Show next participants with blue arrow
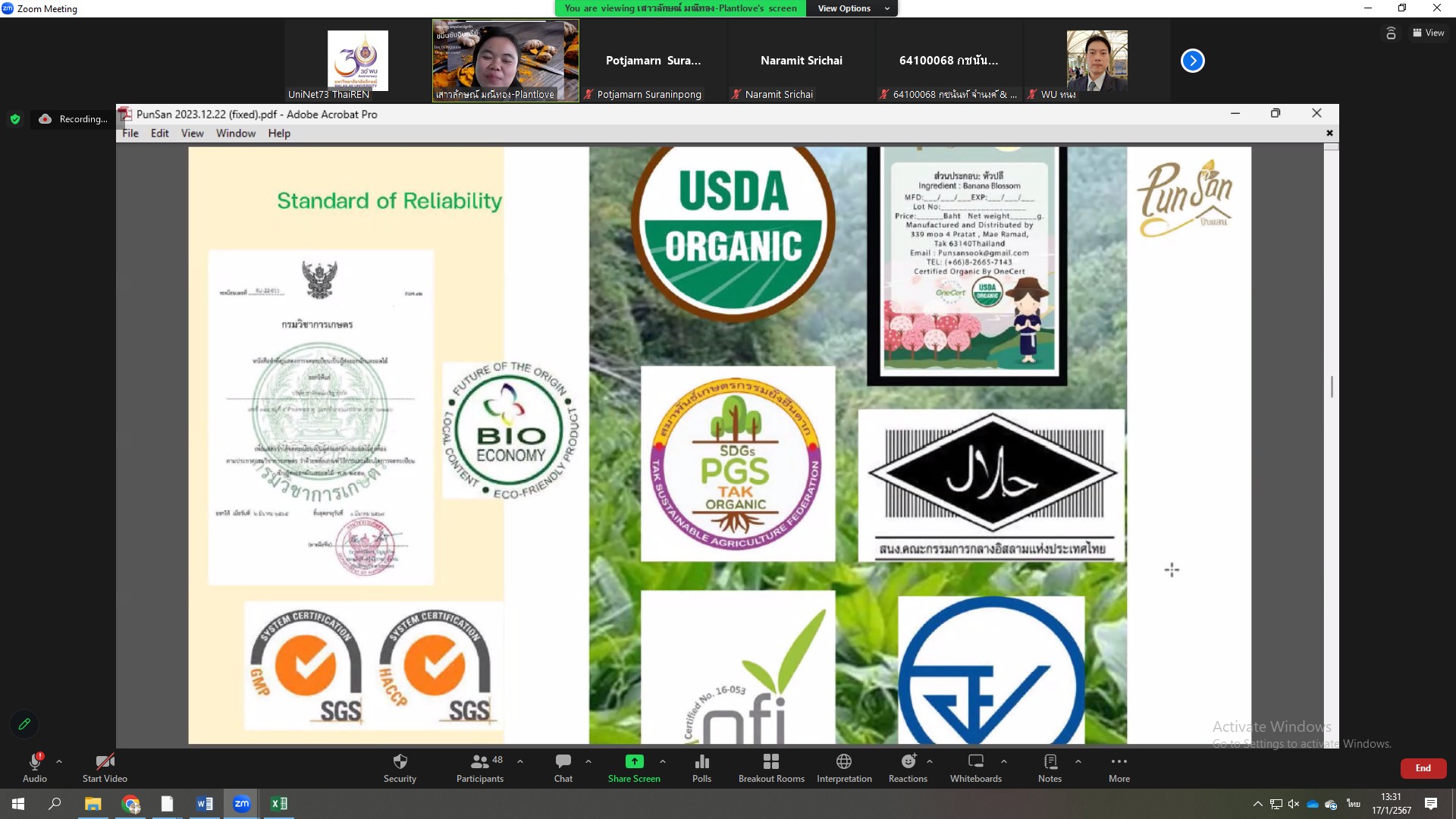 click(1192, 61)
